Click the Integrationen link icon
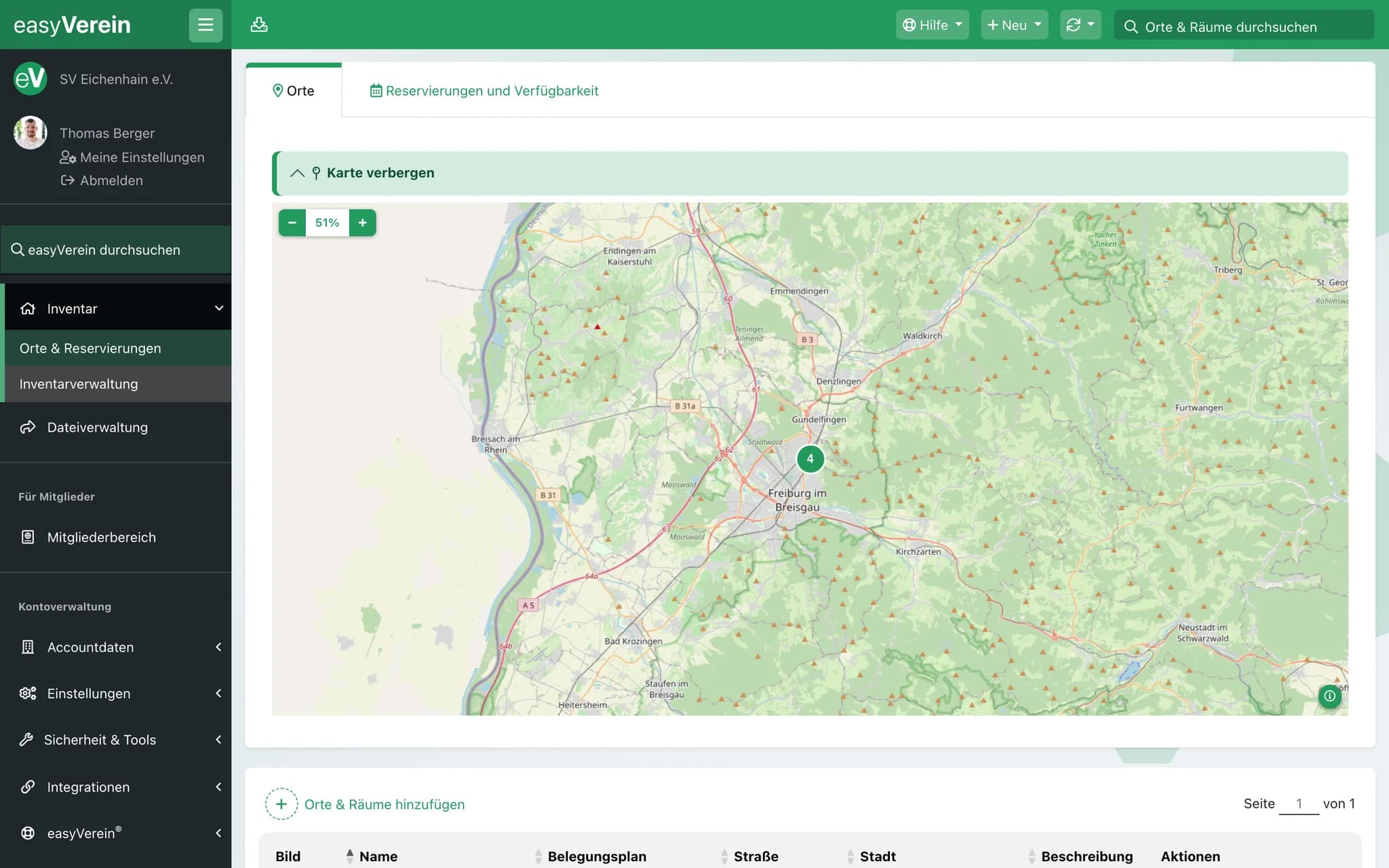 [28, 787]
